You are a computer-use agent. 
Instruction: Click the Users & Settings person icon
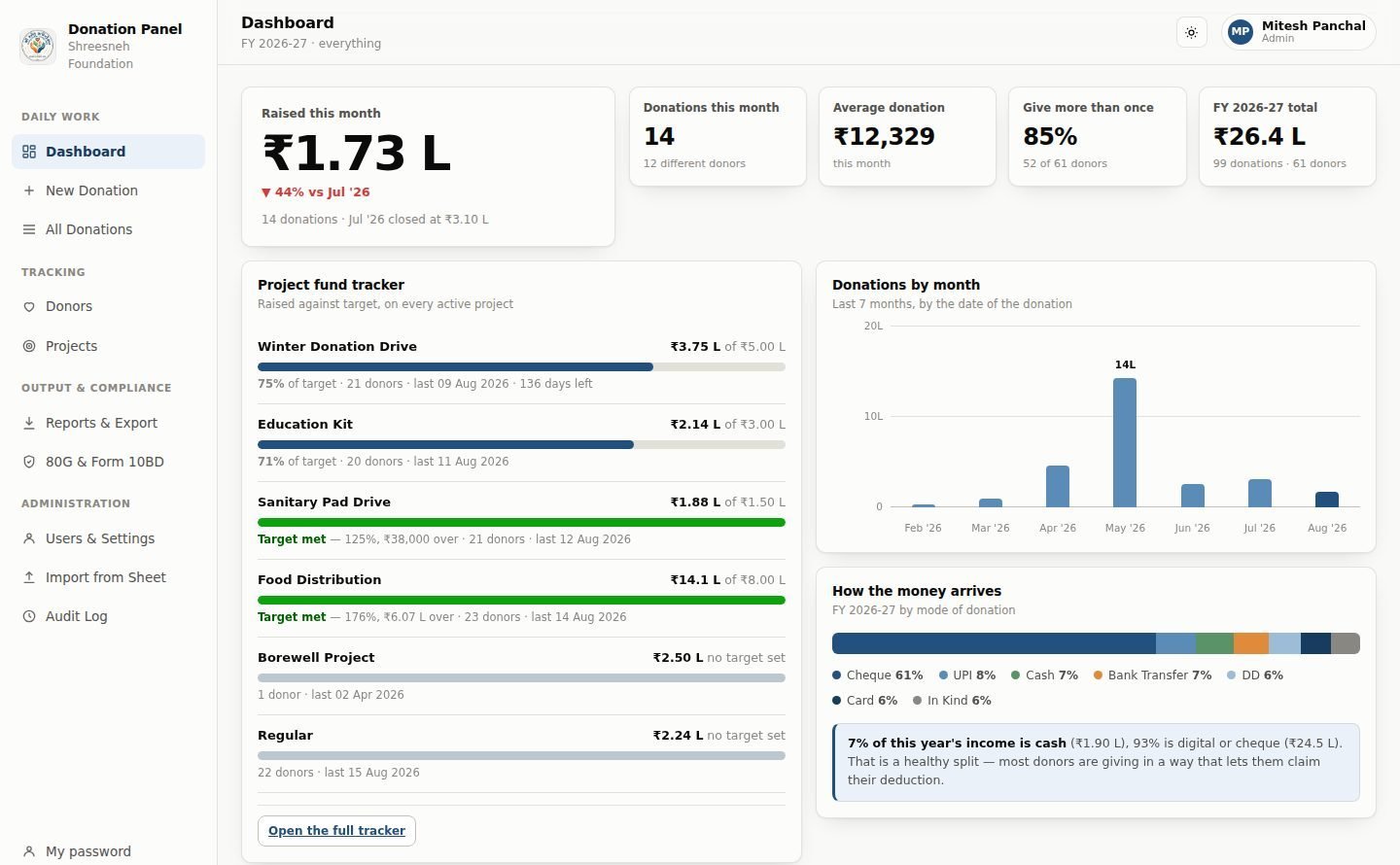coord(29,538)
